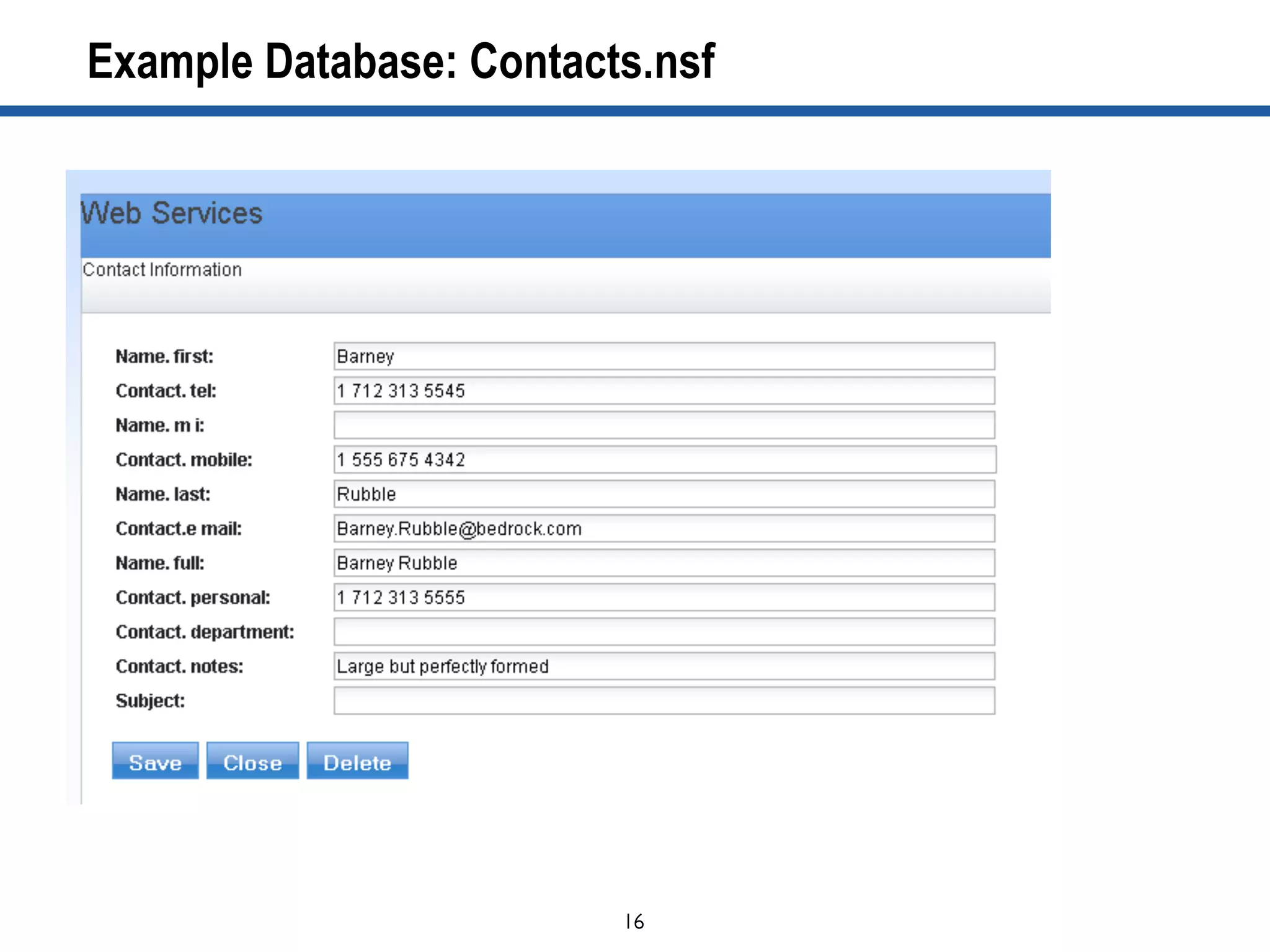Click the Save button
The height and width of the screenshot is (952, 1270).
[155, 760]
